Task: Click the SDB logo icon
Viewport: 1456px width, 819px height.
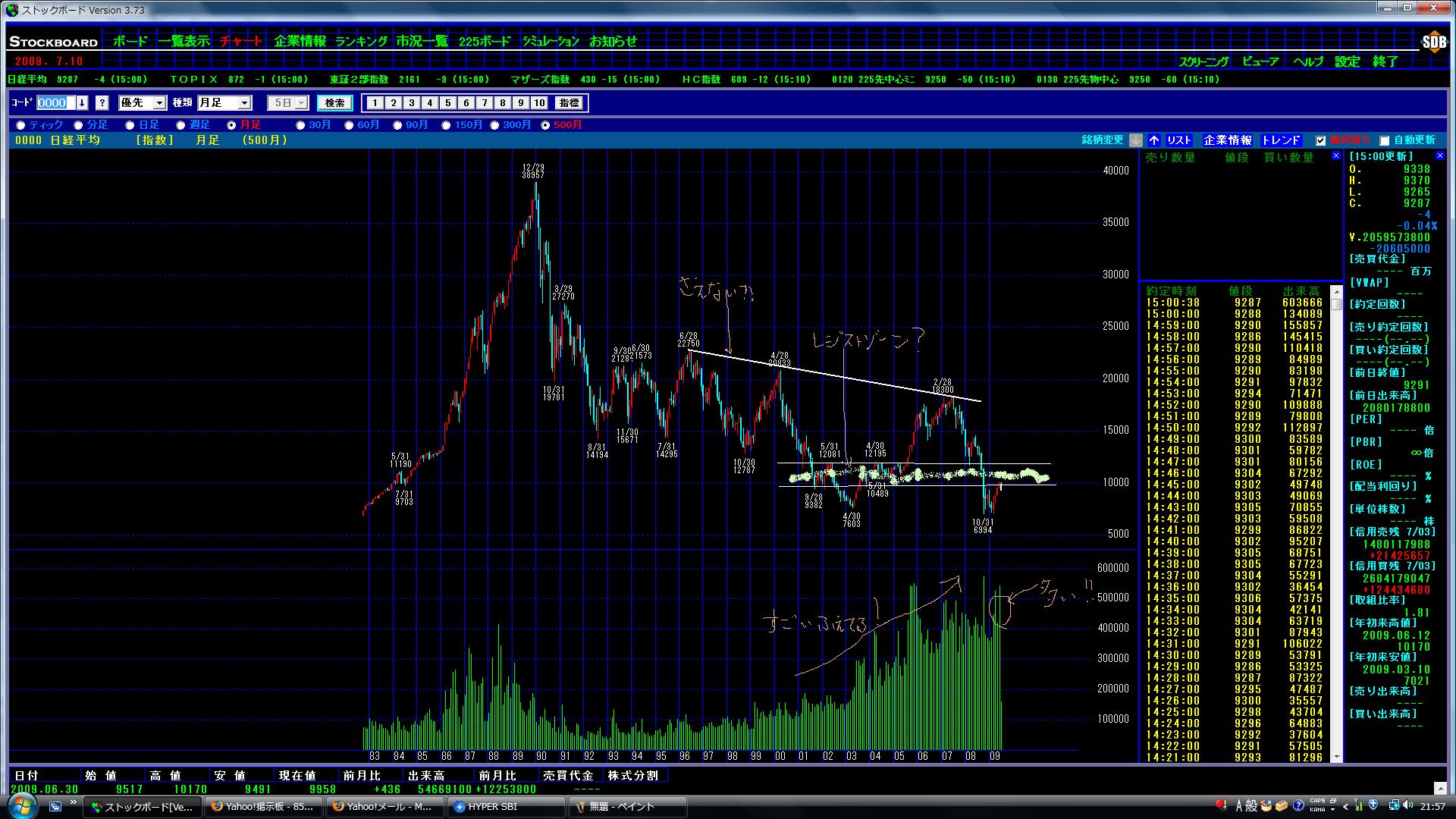Action: [1433, 42]
